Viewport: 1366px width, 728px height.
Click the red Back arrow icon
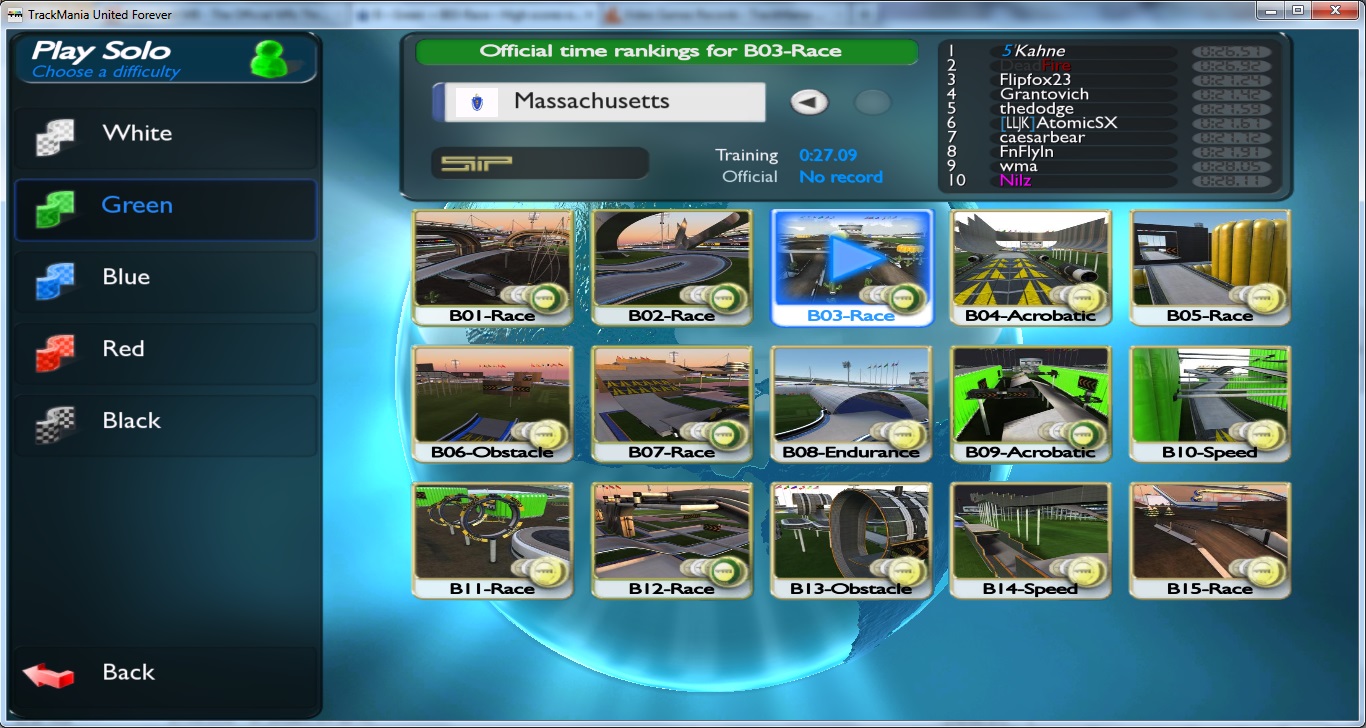pyautogui.click(x=48, y=675)
